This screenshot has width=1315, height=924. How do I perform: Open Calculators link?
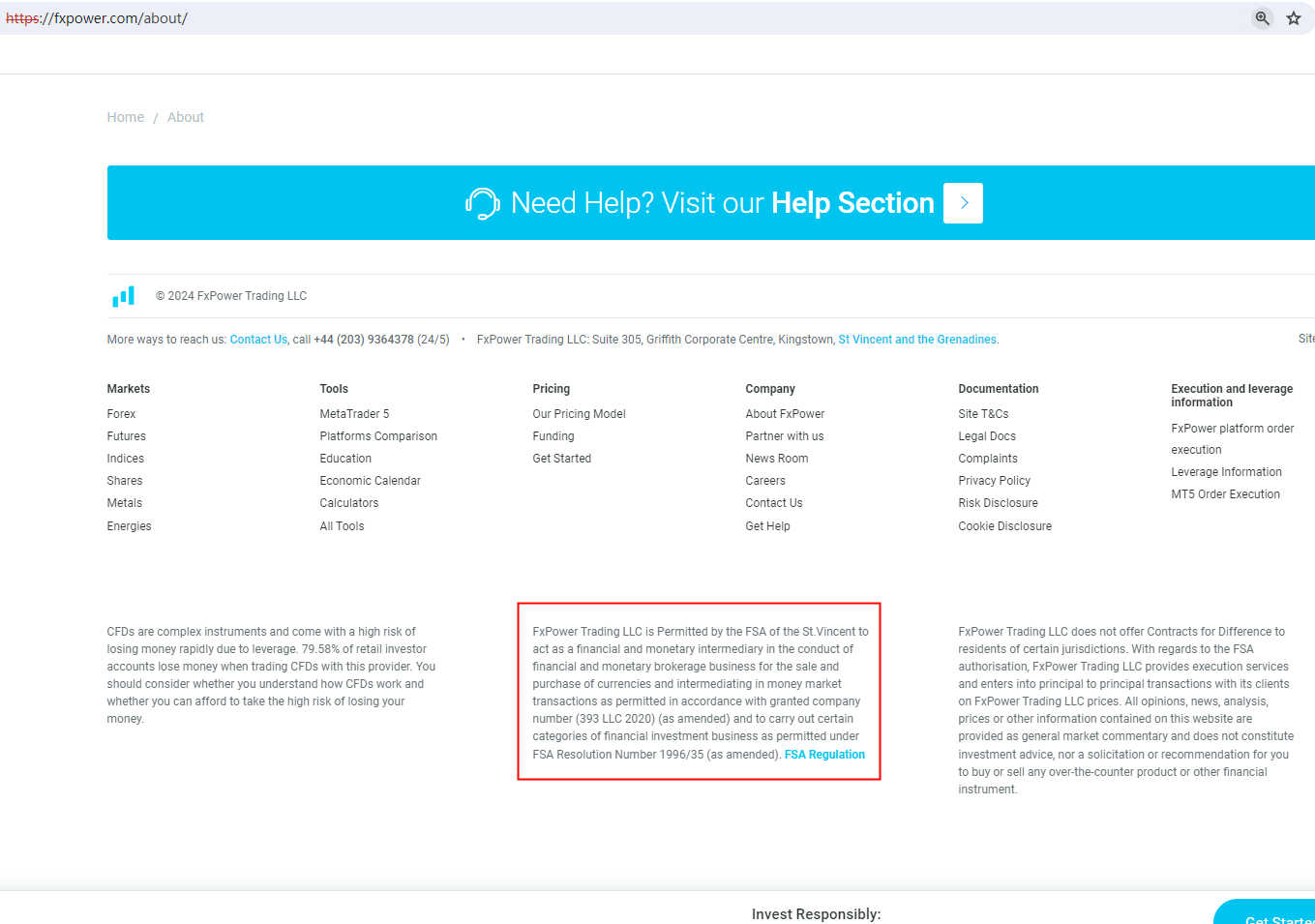point(349,503)
